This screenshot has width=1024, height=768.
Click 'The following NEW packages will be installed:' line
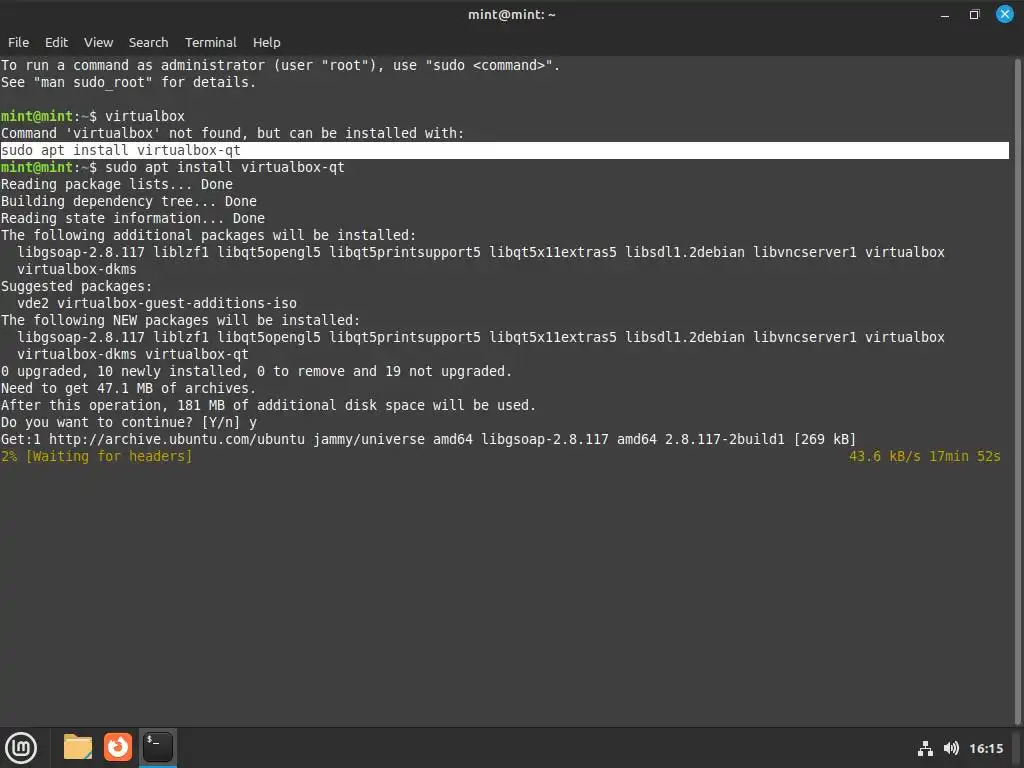[x=180, y=320]
